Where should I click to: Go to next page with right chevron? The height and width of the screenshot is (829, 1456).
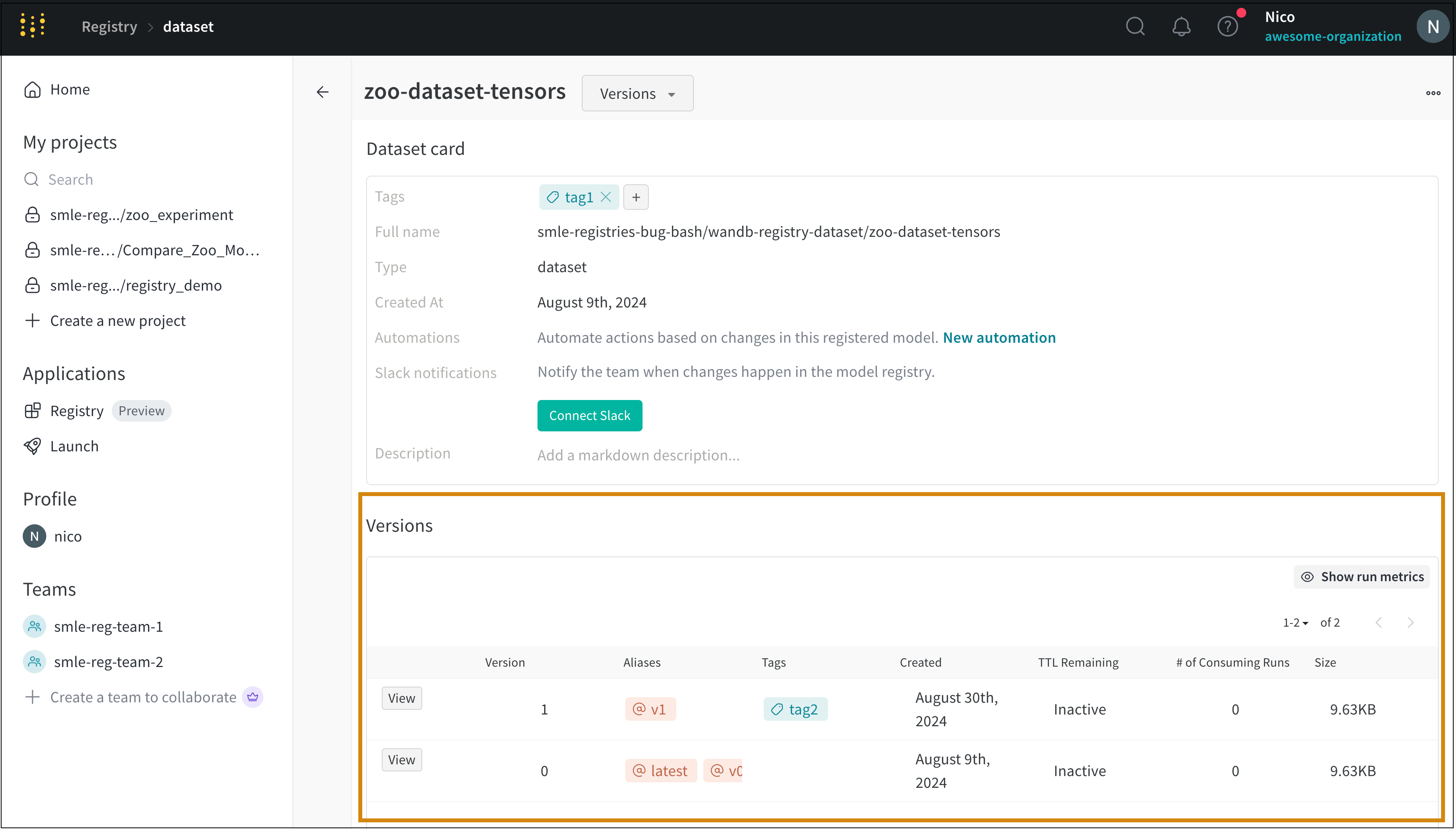[1410, 622]
